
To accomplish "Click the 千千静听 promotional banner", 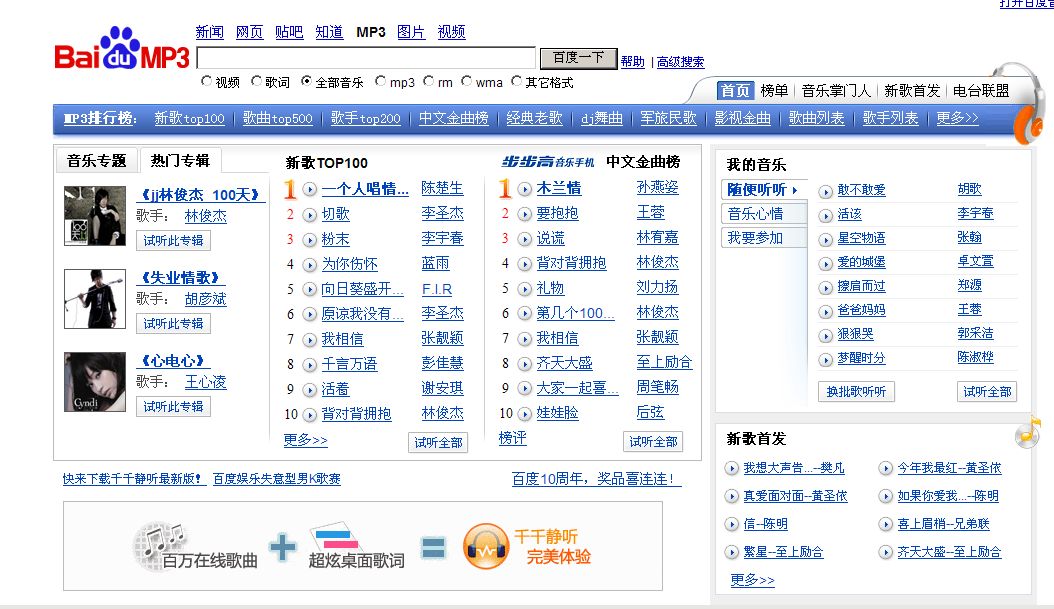I will click(363, 546).
